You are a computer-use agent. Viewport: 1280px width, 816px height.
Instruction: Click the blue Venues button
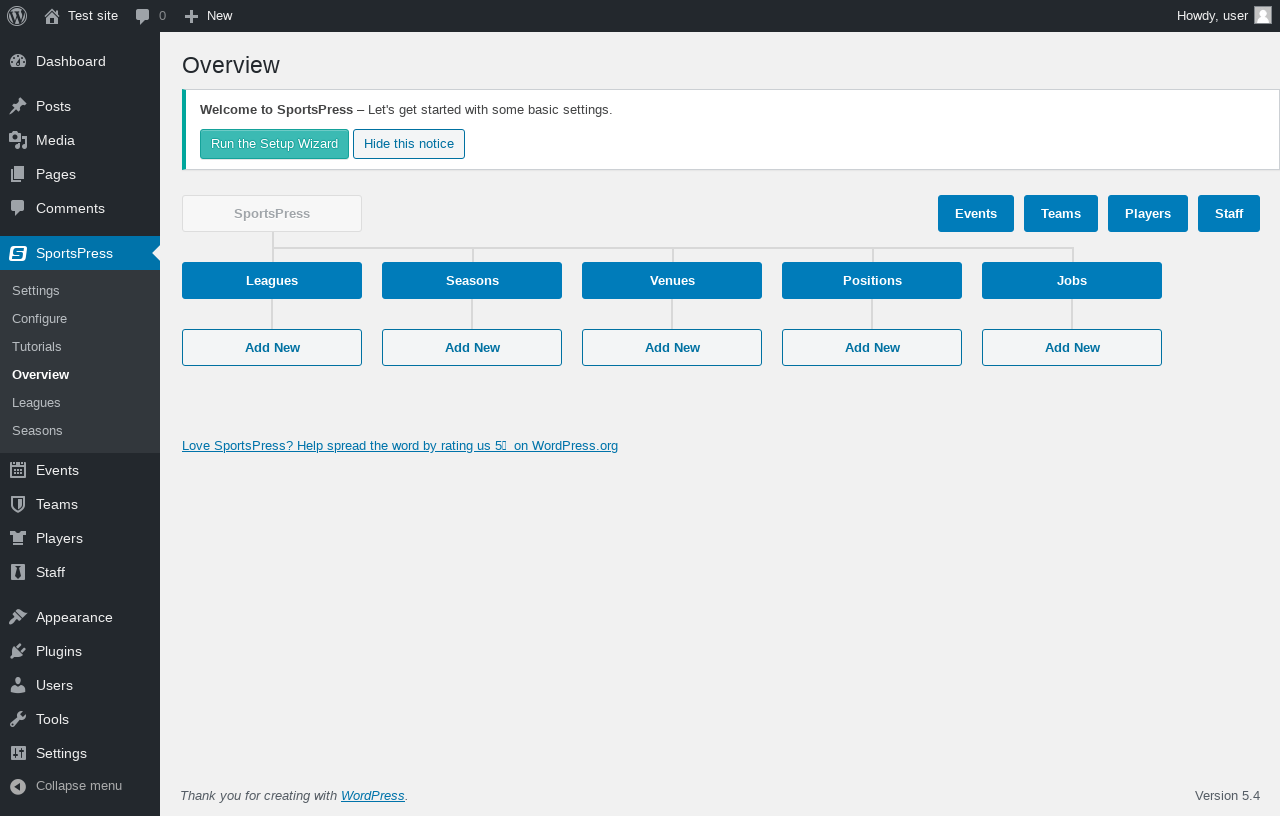(672, 280)
